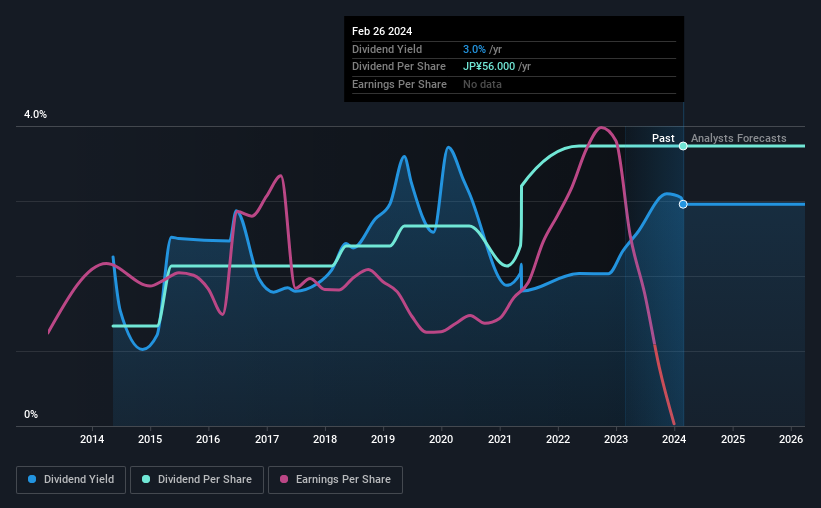This screenshot has height=508, width=821.
Task: Click the blue Dividend Yield legend dot
Action: click(x=32, y=479)
